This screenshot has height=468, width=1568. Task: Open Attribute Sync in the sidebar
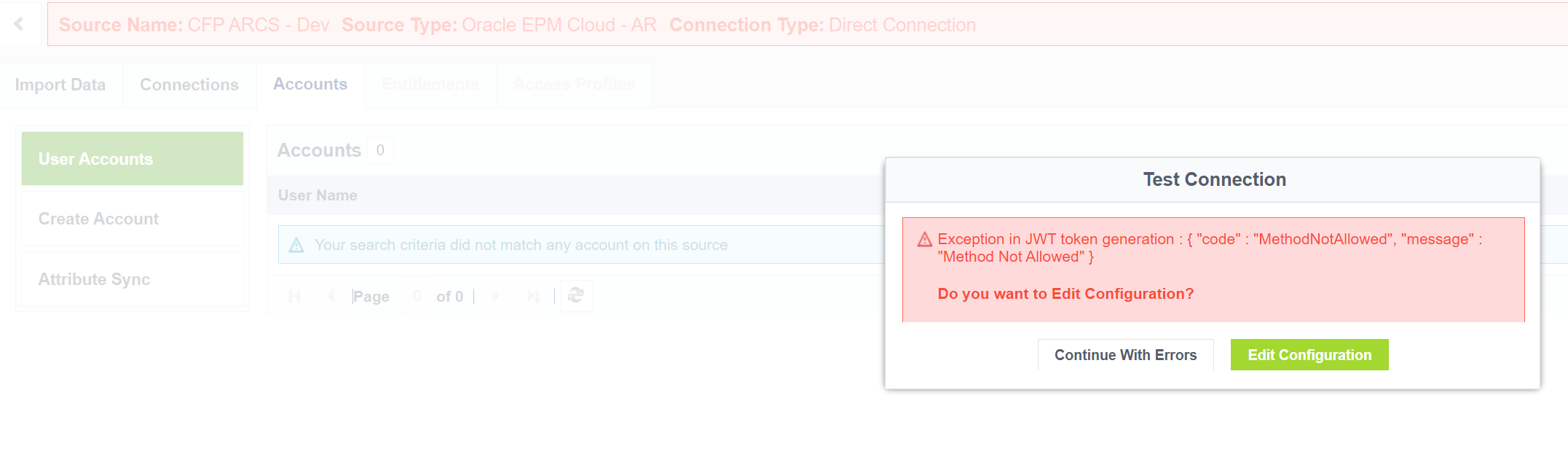(x=133, y=279)
